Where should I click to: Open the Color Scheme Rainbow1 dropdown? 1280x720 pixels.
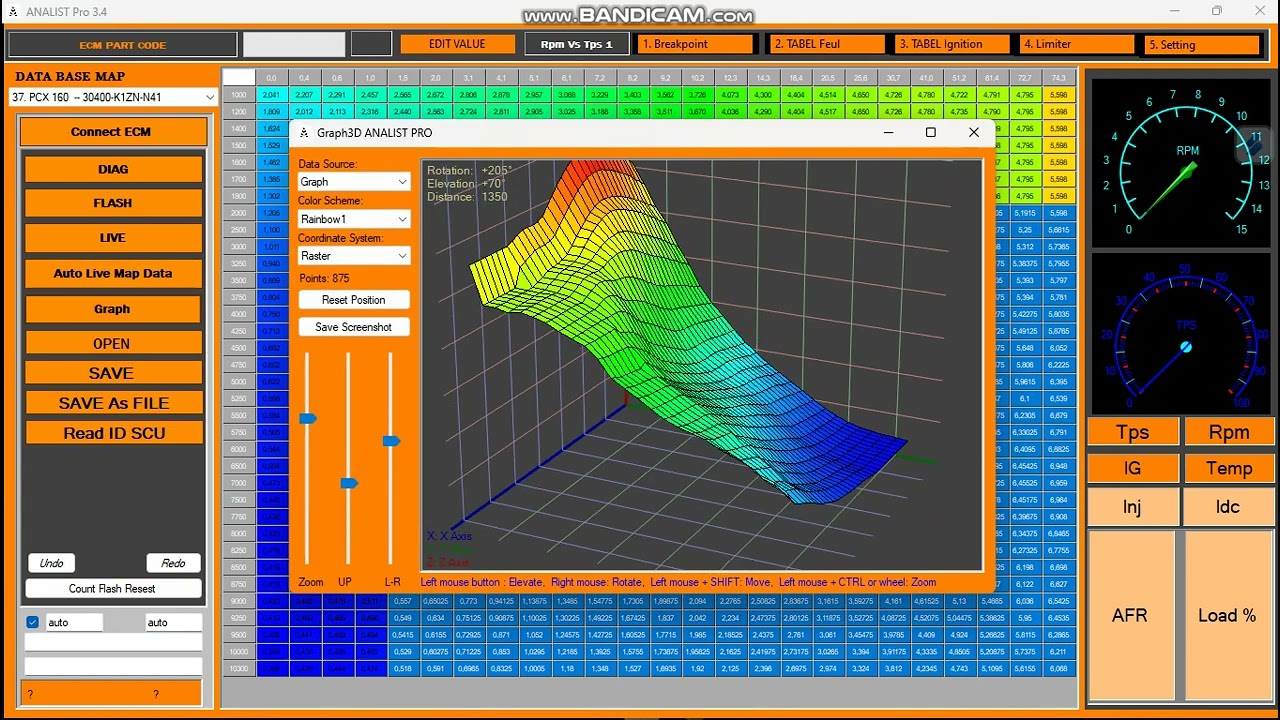coord(354,219)
